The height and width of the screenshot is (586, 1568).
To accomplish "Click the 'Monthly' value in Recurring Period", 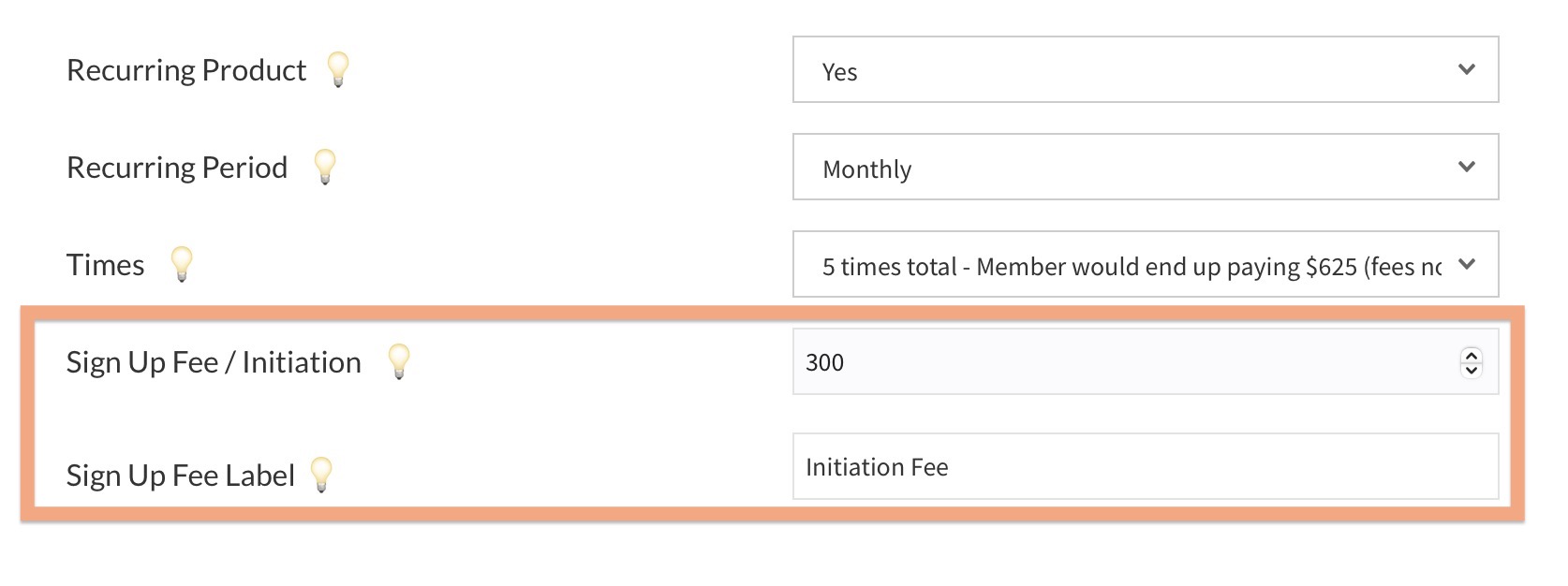I will point(867,169).
